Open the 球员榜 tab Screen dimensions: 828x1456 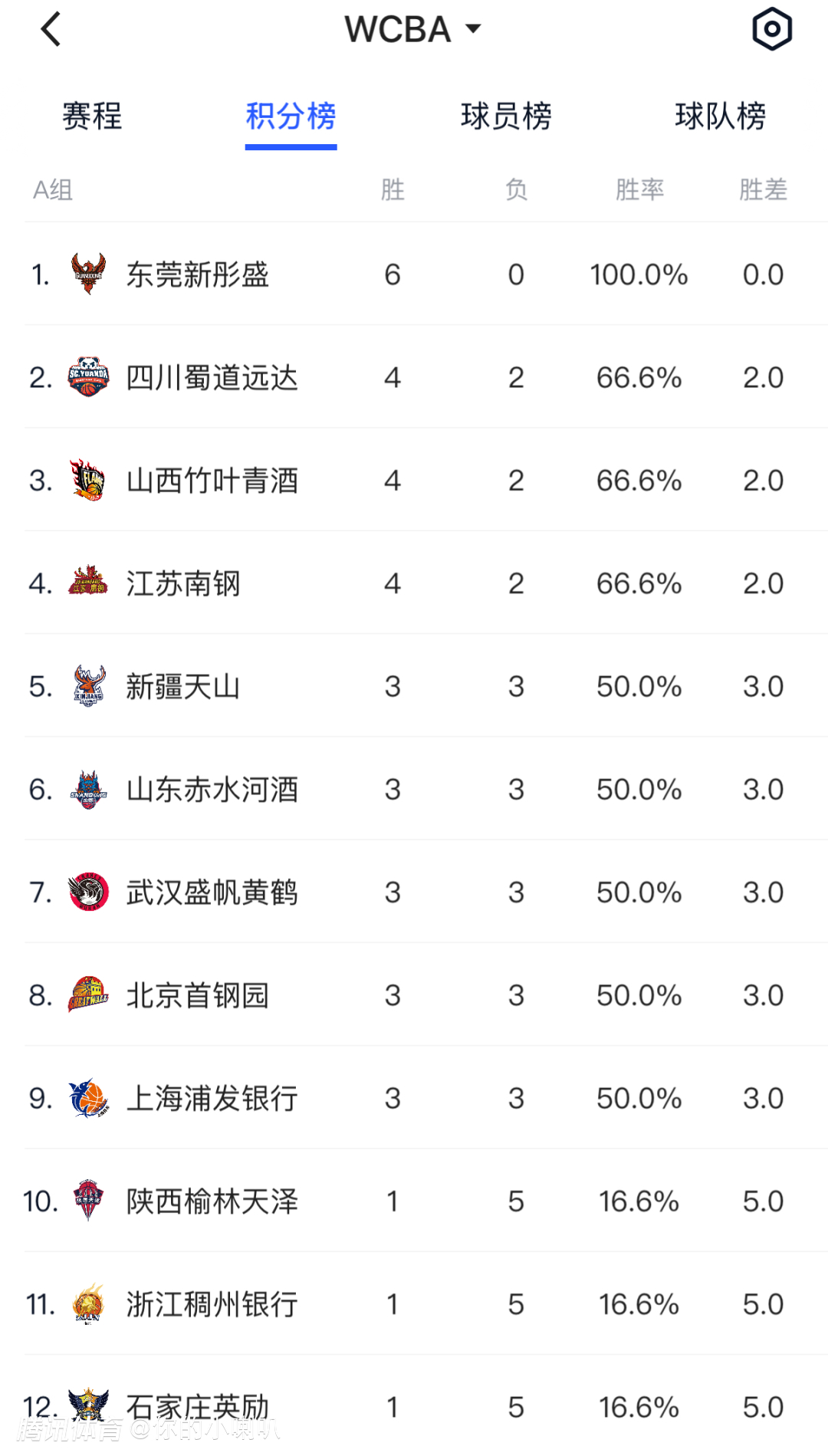pyautogui.click(x=506, y=117)
